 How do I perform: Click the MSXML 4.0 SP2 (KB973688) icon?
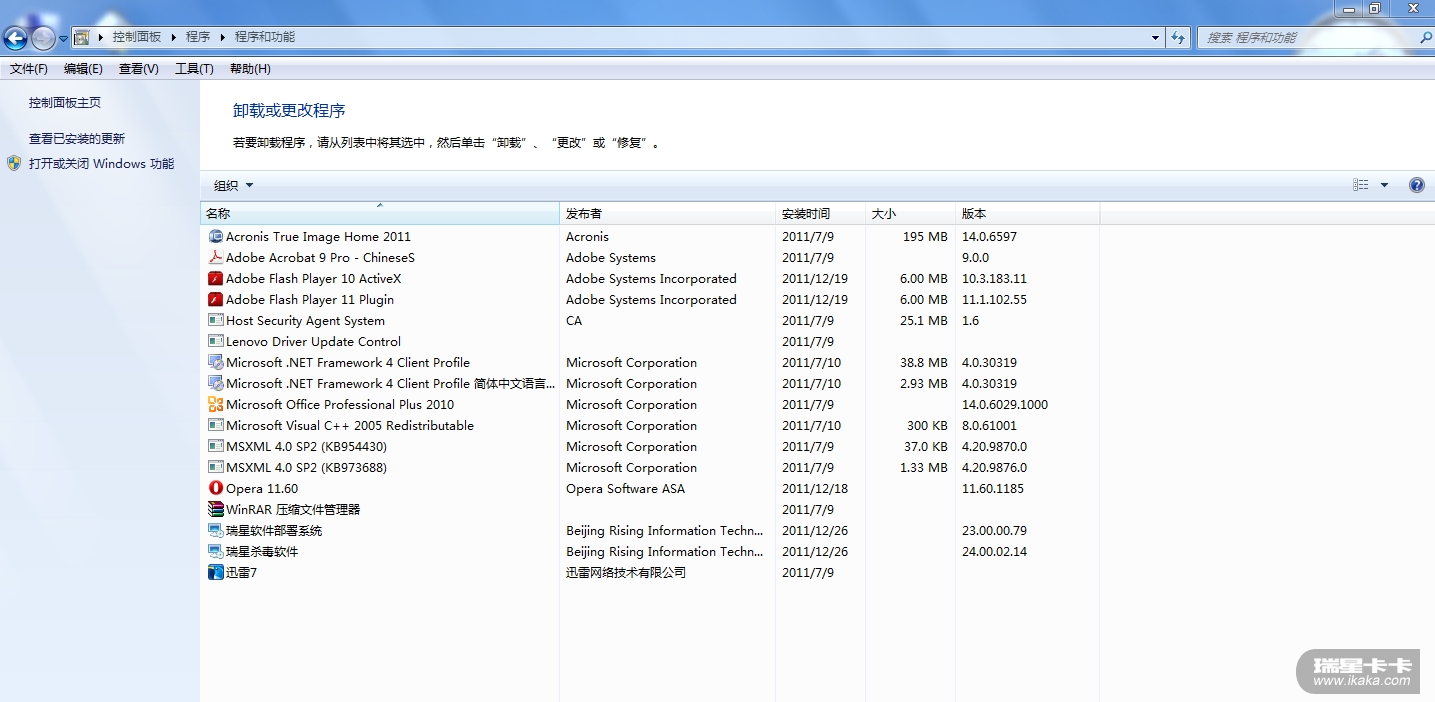pos(215,468)
